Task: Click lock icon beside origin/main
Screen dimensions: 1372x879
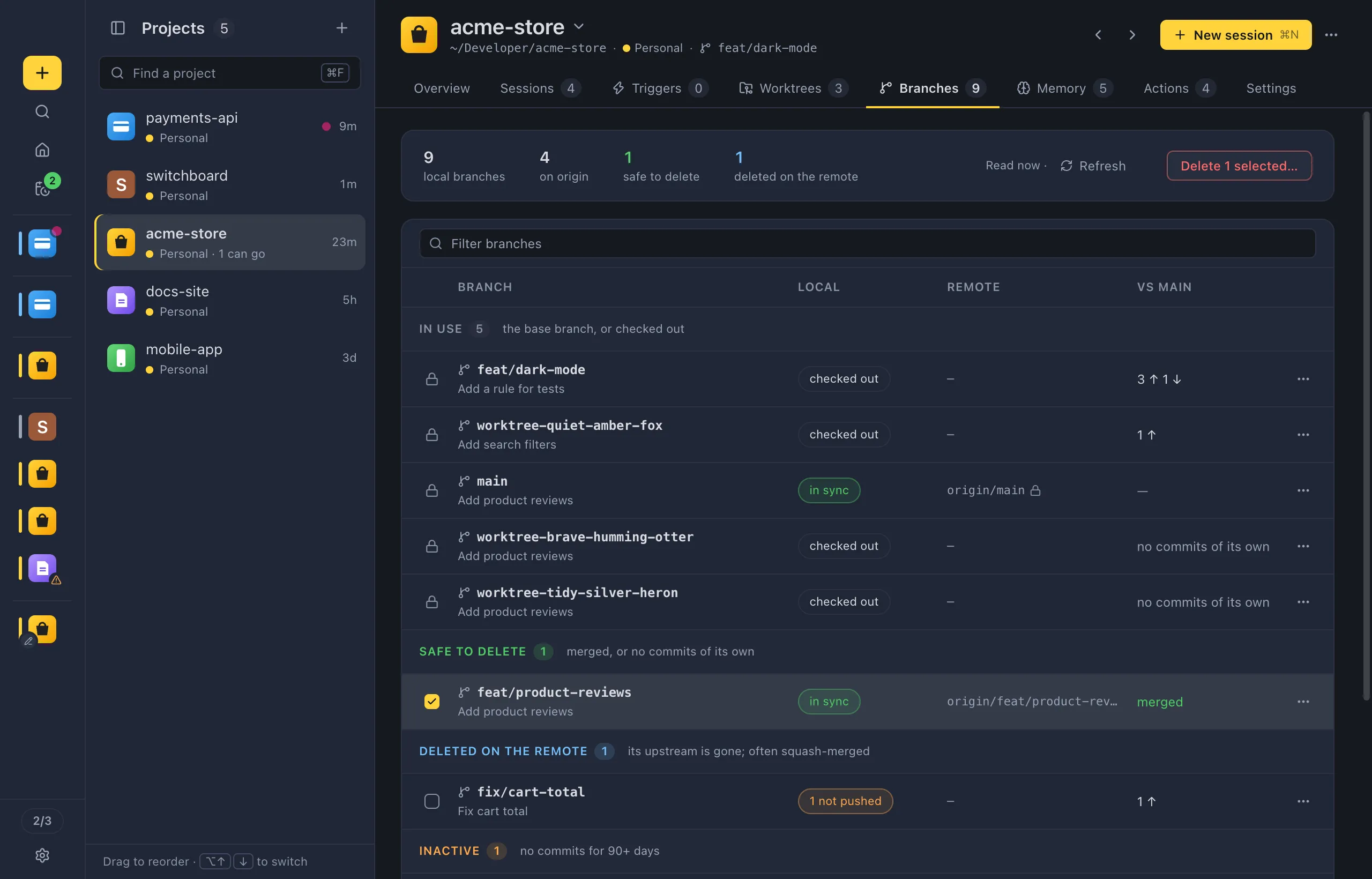Action: [1035, 490]
